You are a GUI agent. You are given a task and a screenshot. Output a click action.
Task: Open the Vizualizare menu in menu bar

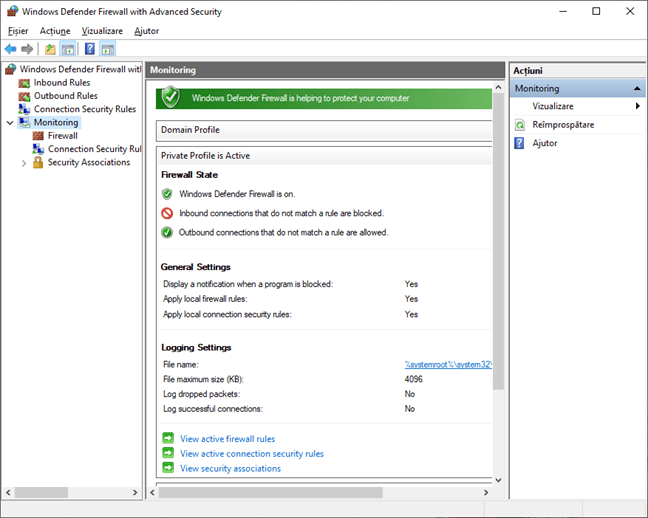coord(102,31)
